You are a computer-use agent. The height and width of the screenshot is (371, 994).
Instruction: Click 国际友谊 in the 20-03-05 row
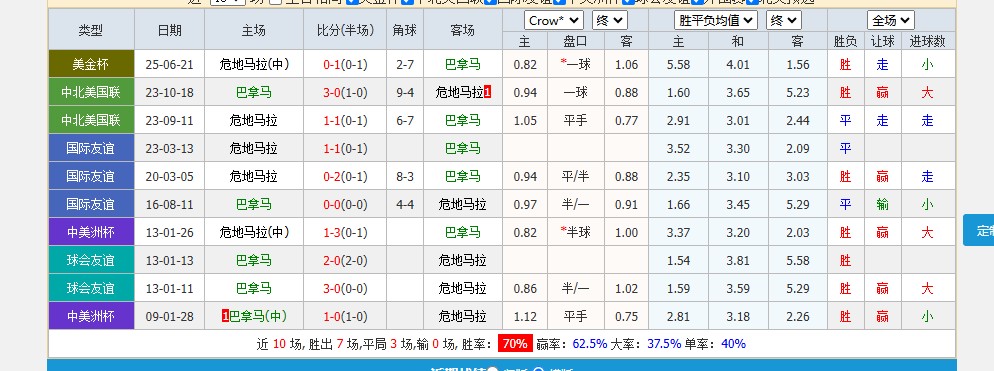pyautogui.click(x=91, y=176)
